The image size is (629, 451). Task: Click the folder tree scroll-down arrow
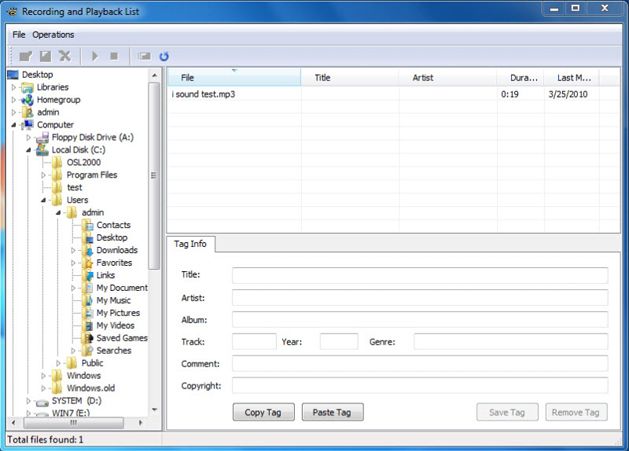154,410
